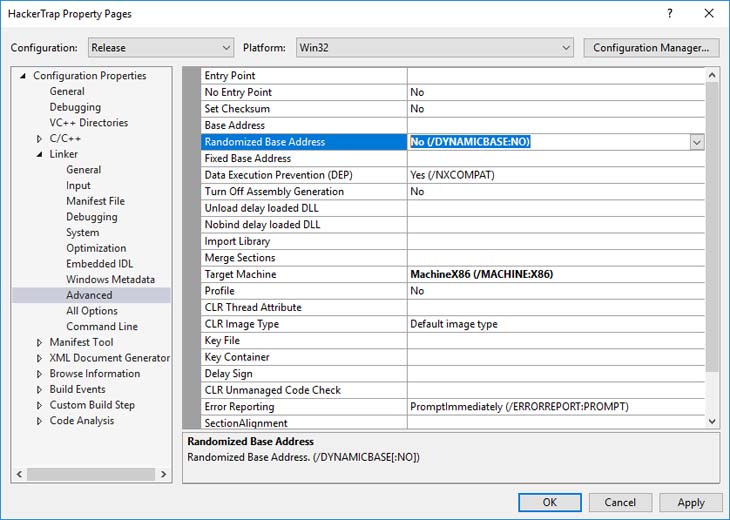Image resolution: width=730 pixels, height=520 pixels.
Task: Open the Platform dropdown showing Win32
Action: point(434,47)
